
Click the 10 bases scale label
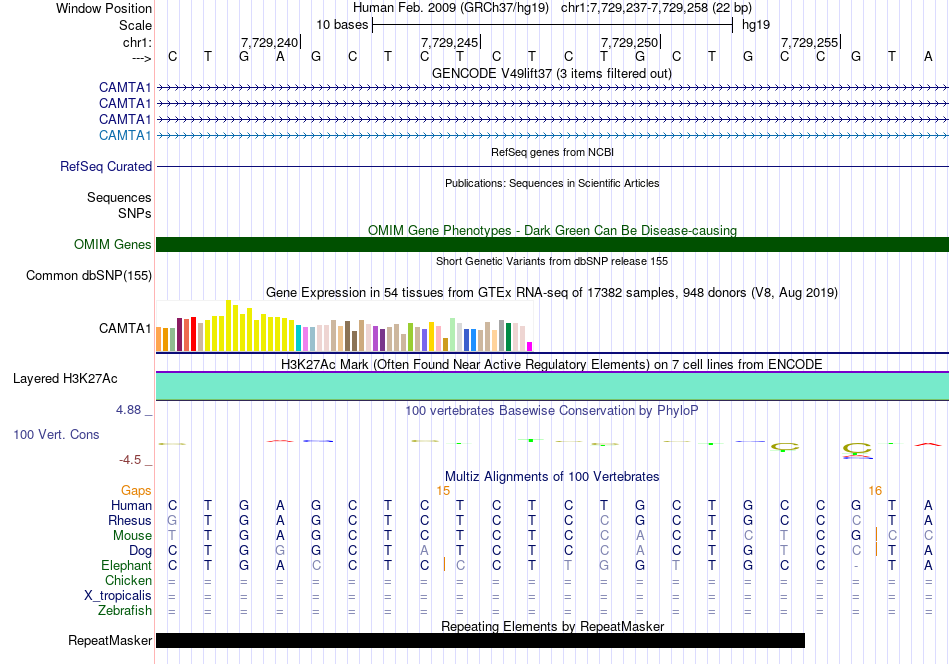pyautogui.click(x=342, y=25)
